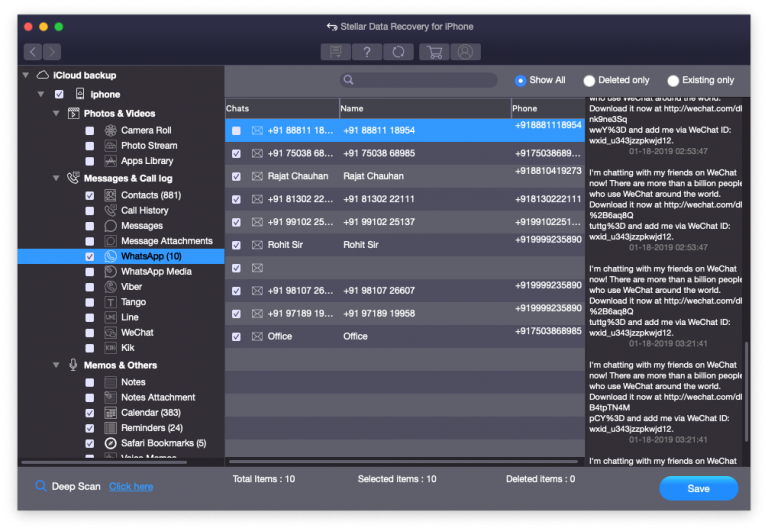768x531 pixels.
Task: Click the search input field
Action: [419, 80]
